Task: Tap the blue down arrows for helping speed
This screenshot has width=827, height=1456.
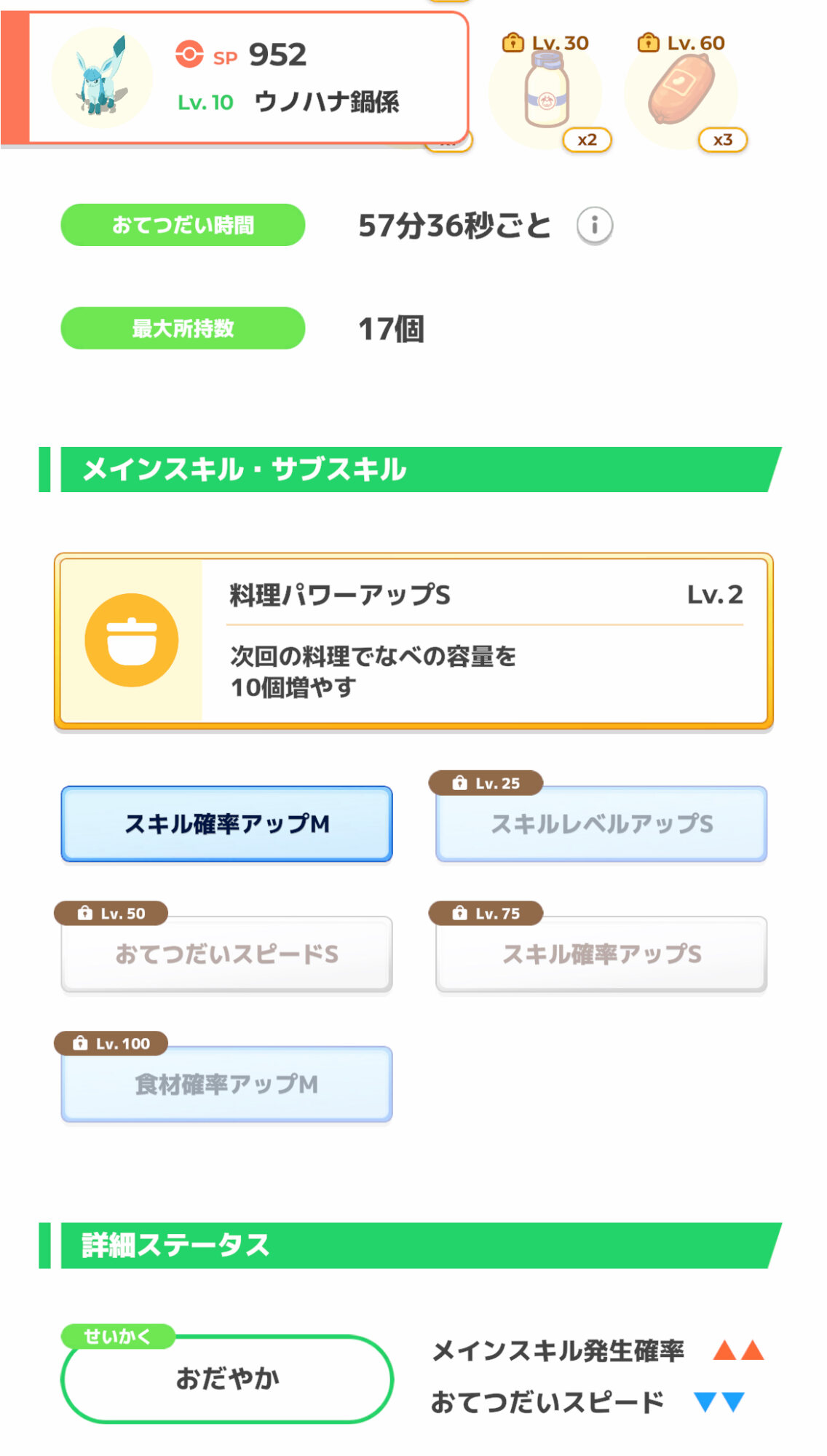Action: [719, 1402]
